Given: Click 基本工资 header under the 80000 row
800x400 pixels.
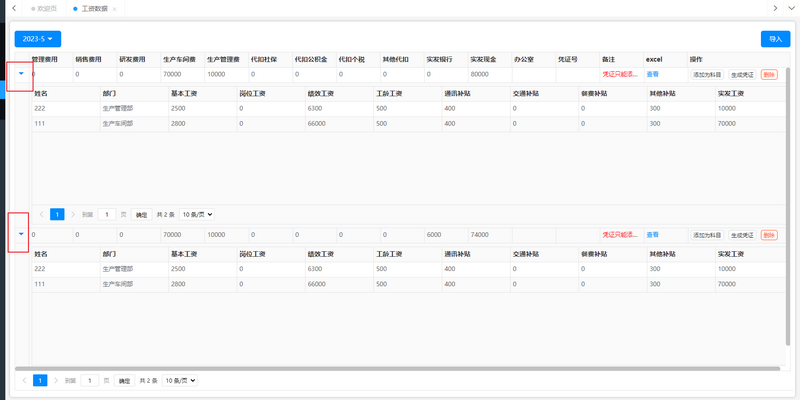Looking at the screenshot, I should coord(184,94).
